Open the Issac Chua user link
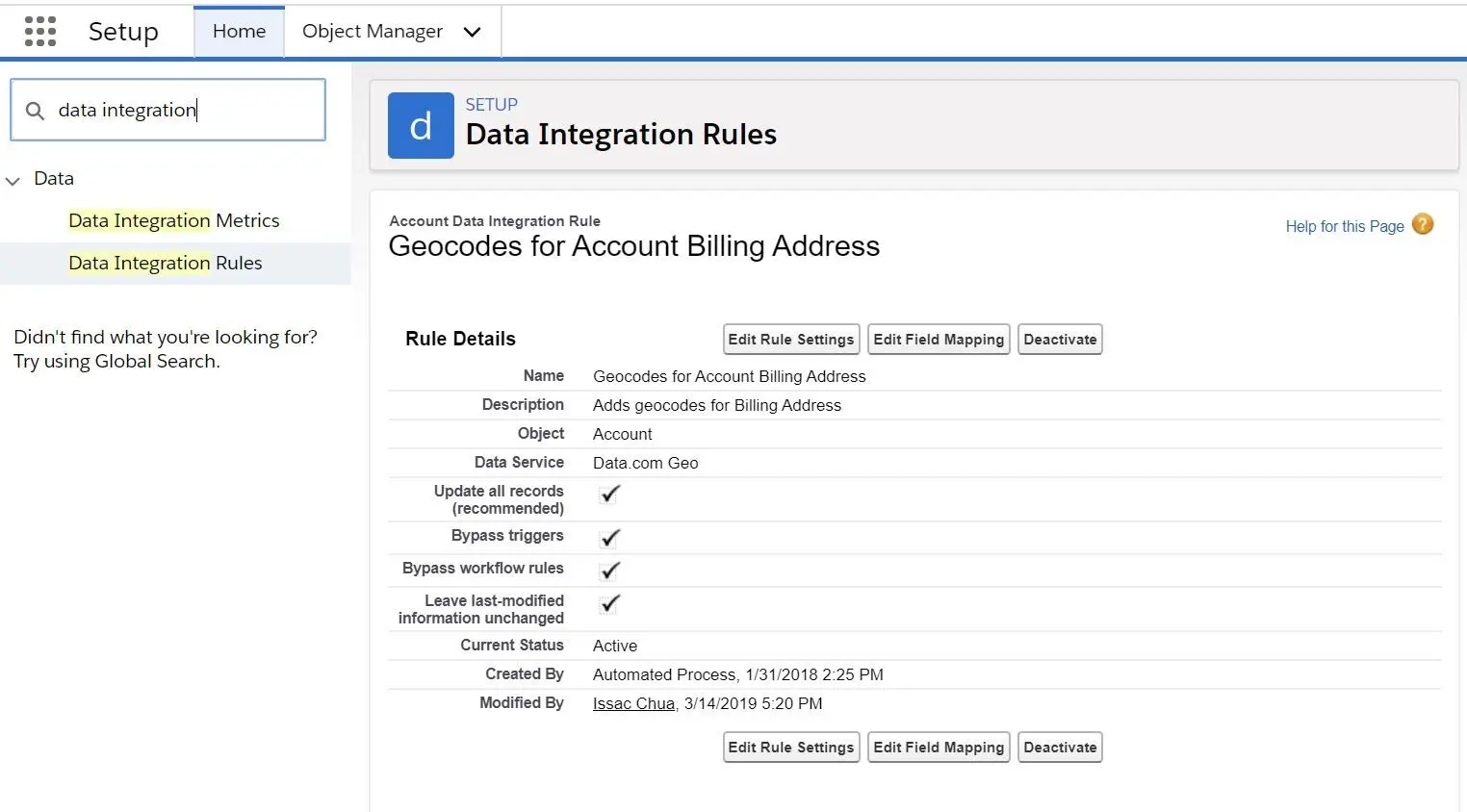 click(x=633, y=704)
